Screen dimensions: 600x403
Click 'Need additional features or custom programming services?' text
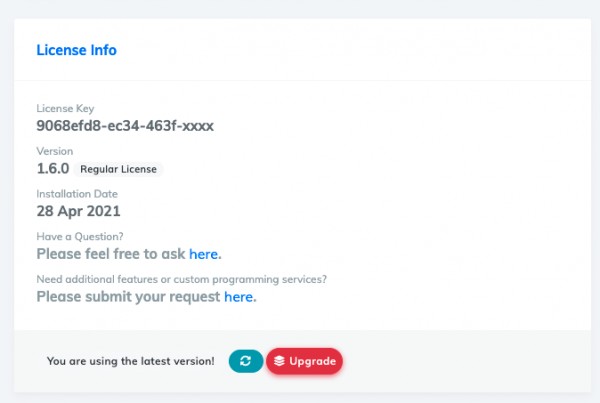tap(182, 279)
